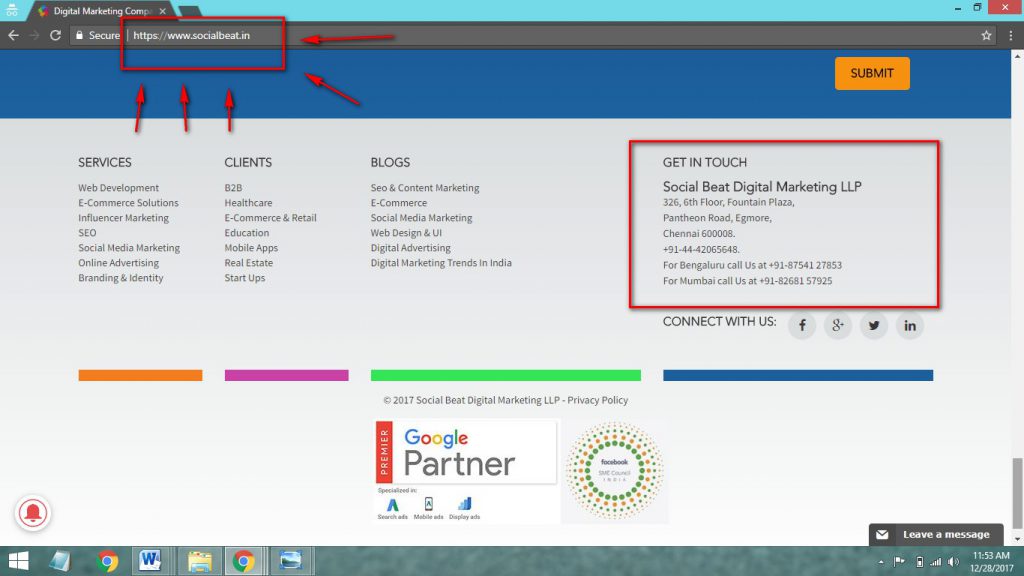Screen dimensions: 1024x576
Task: Click the Facebook SME Council India badge
Action: click(614, 471)
